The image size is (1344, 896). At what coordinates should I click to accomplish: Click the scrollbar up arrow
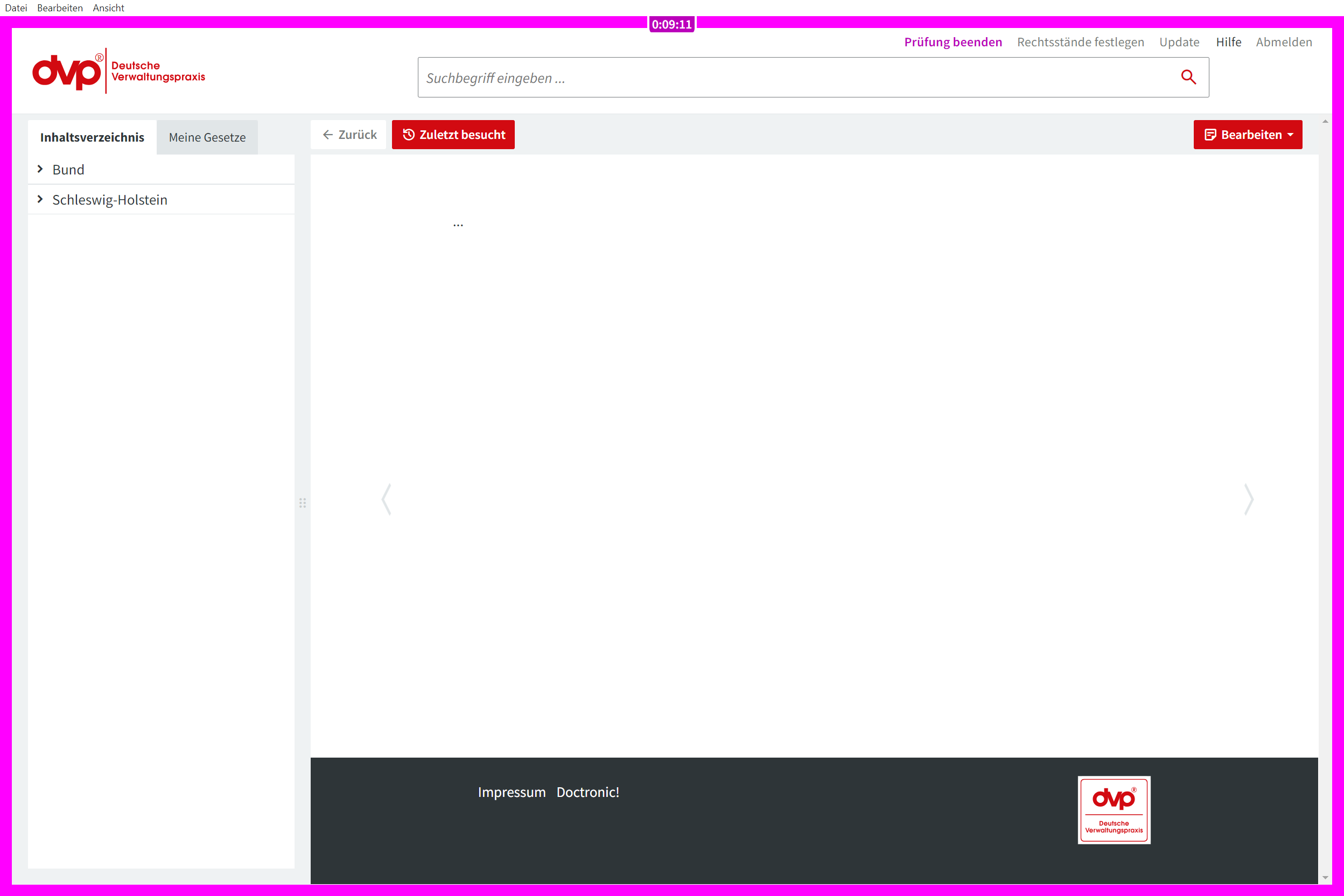pos(1325,122)
